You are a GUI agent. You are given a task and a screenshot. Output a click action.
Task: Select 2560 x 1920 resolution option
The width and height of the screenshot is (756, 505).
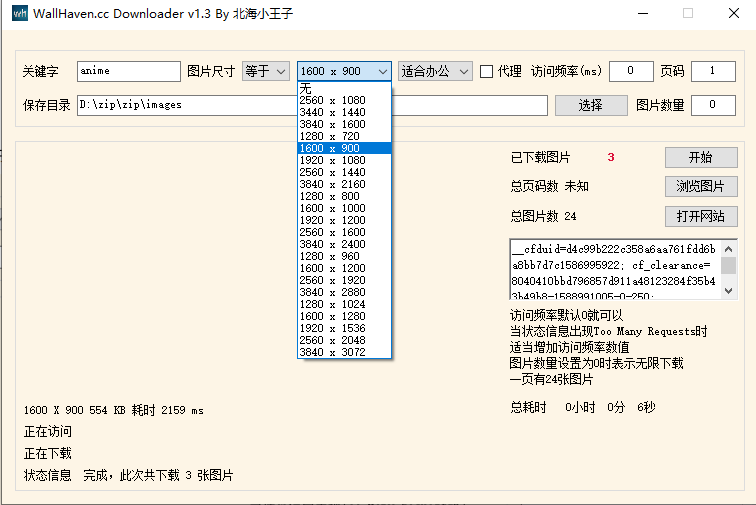[344, 280]
